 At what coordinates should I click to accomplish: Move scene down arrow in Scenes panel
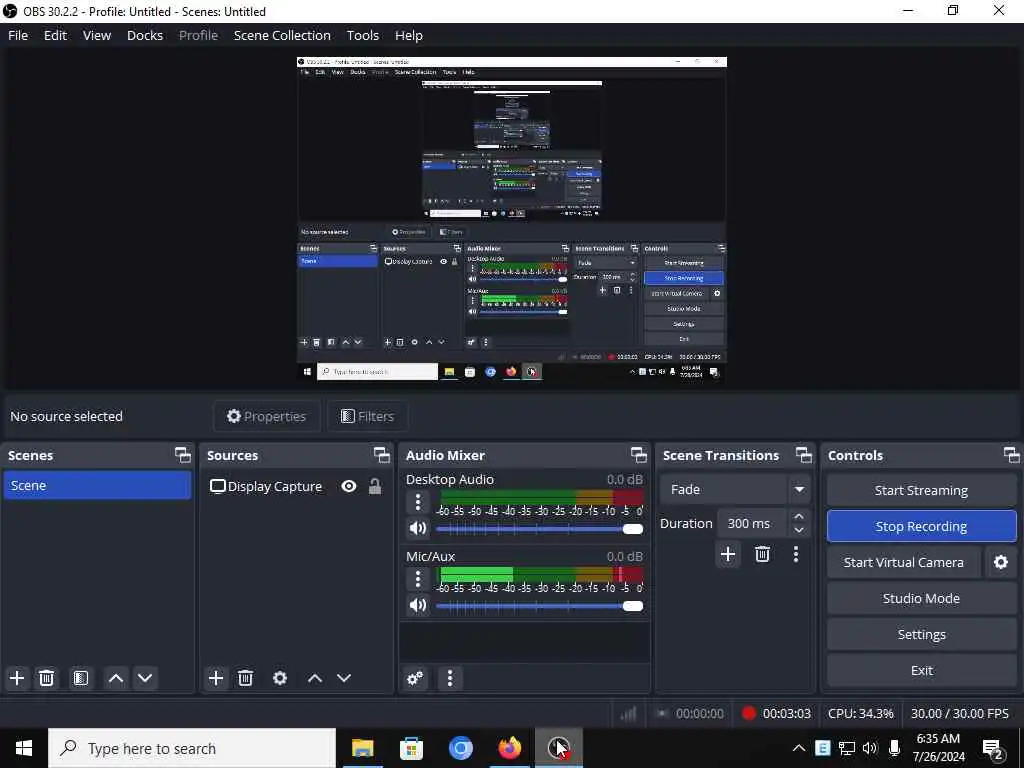pyautogui.click(x=145, y=678)
